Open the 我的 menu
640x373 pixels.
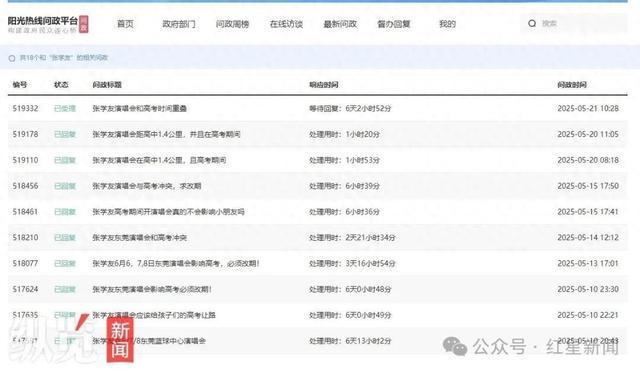[447, 24]
